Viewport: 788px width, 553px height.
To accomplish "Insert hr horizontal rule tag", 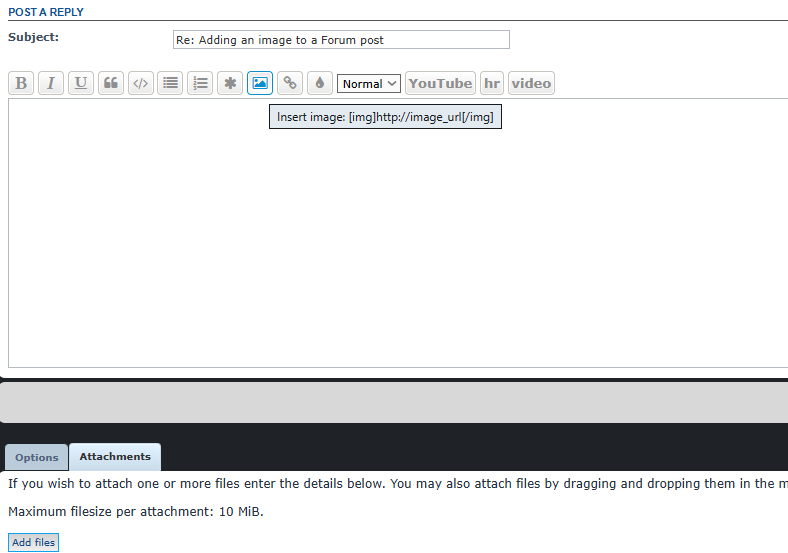I will 491,83.
